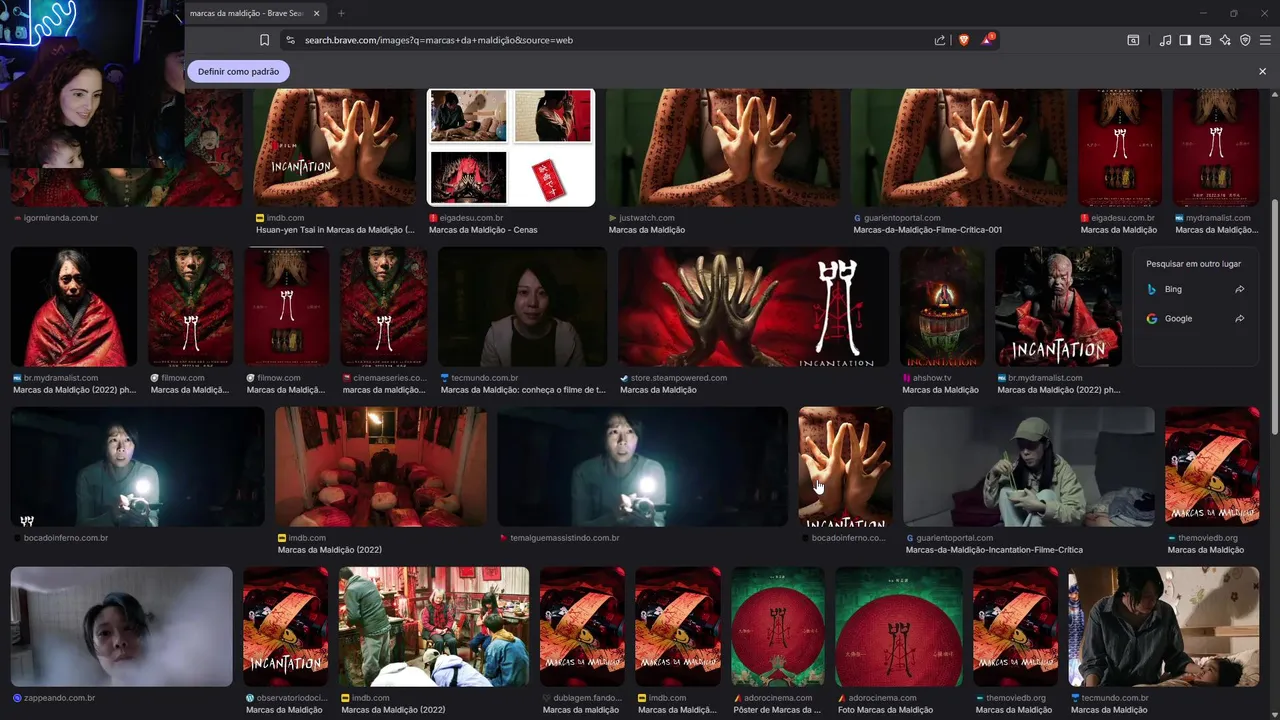Bookmark this page with the bookmark icon

264,40
